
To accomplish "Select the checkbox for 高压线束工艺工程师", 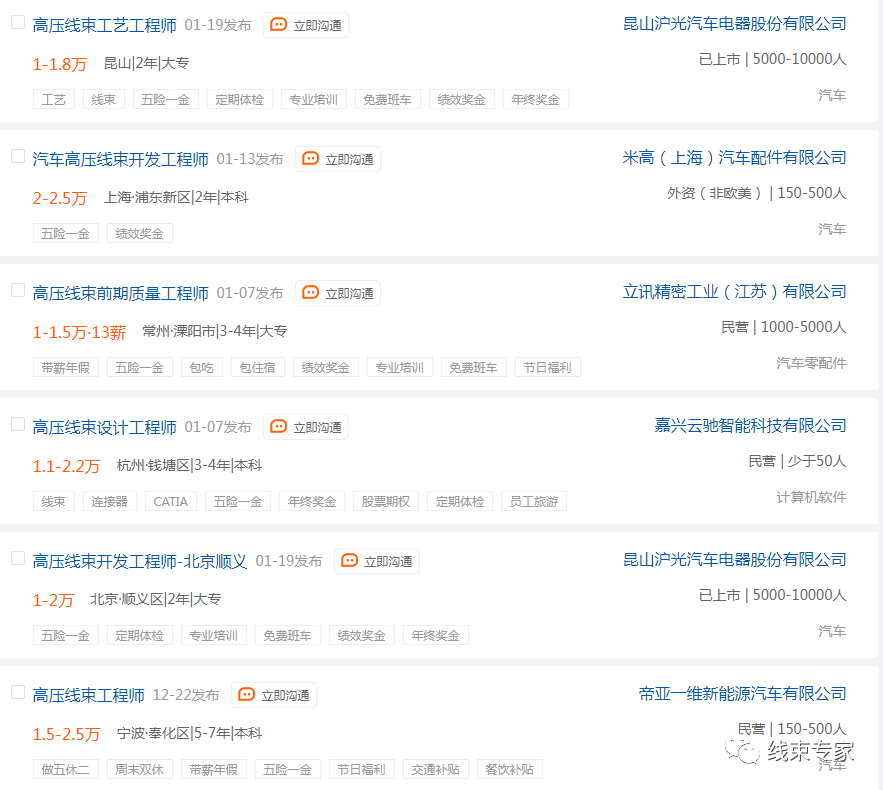I will 17,21.
